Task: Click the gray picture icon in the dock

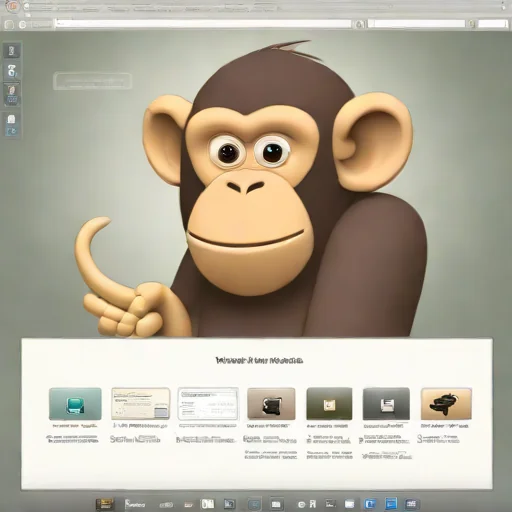Action: point(229,504)
